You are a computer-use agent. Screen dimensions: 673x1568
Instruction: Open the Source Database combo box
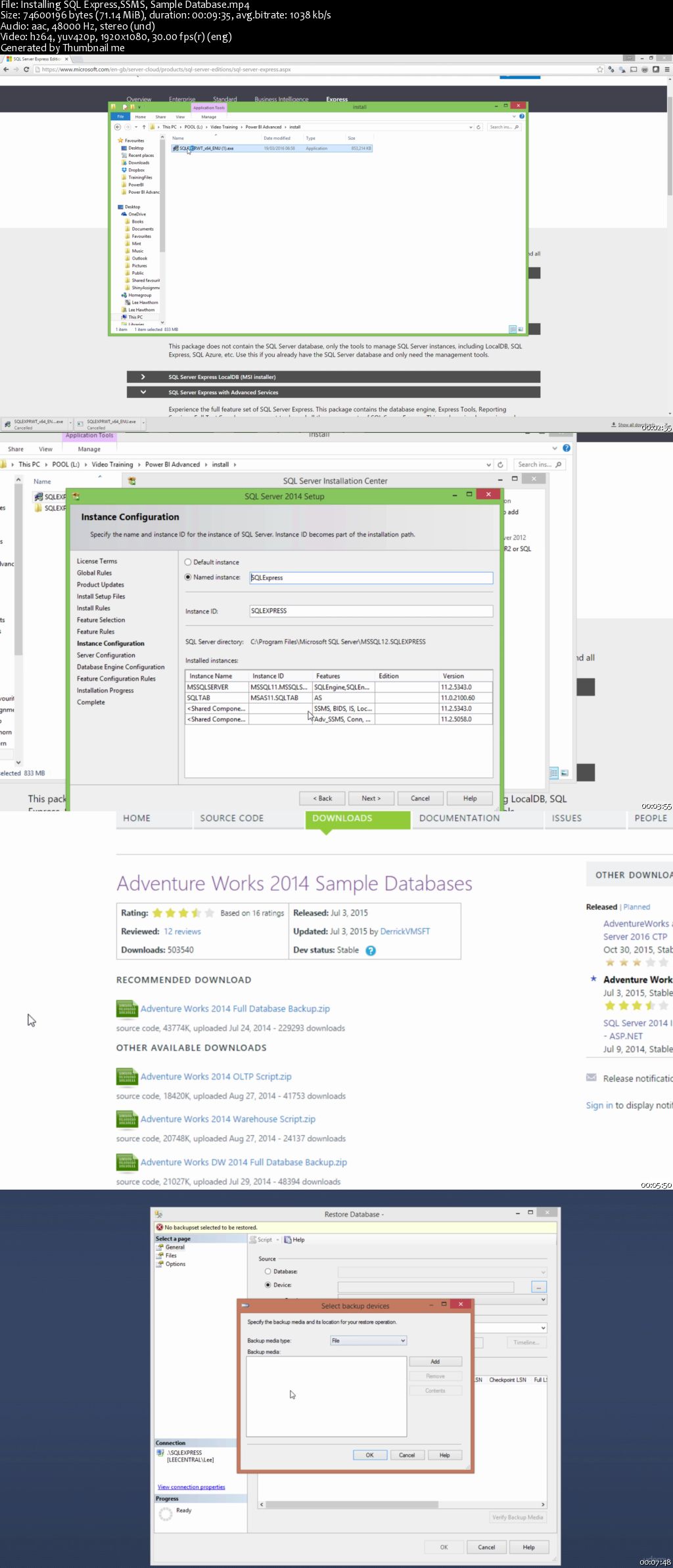pos(442,1272)
